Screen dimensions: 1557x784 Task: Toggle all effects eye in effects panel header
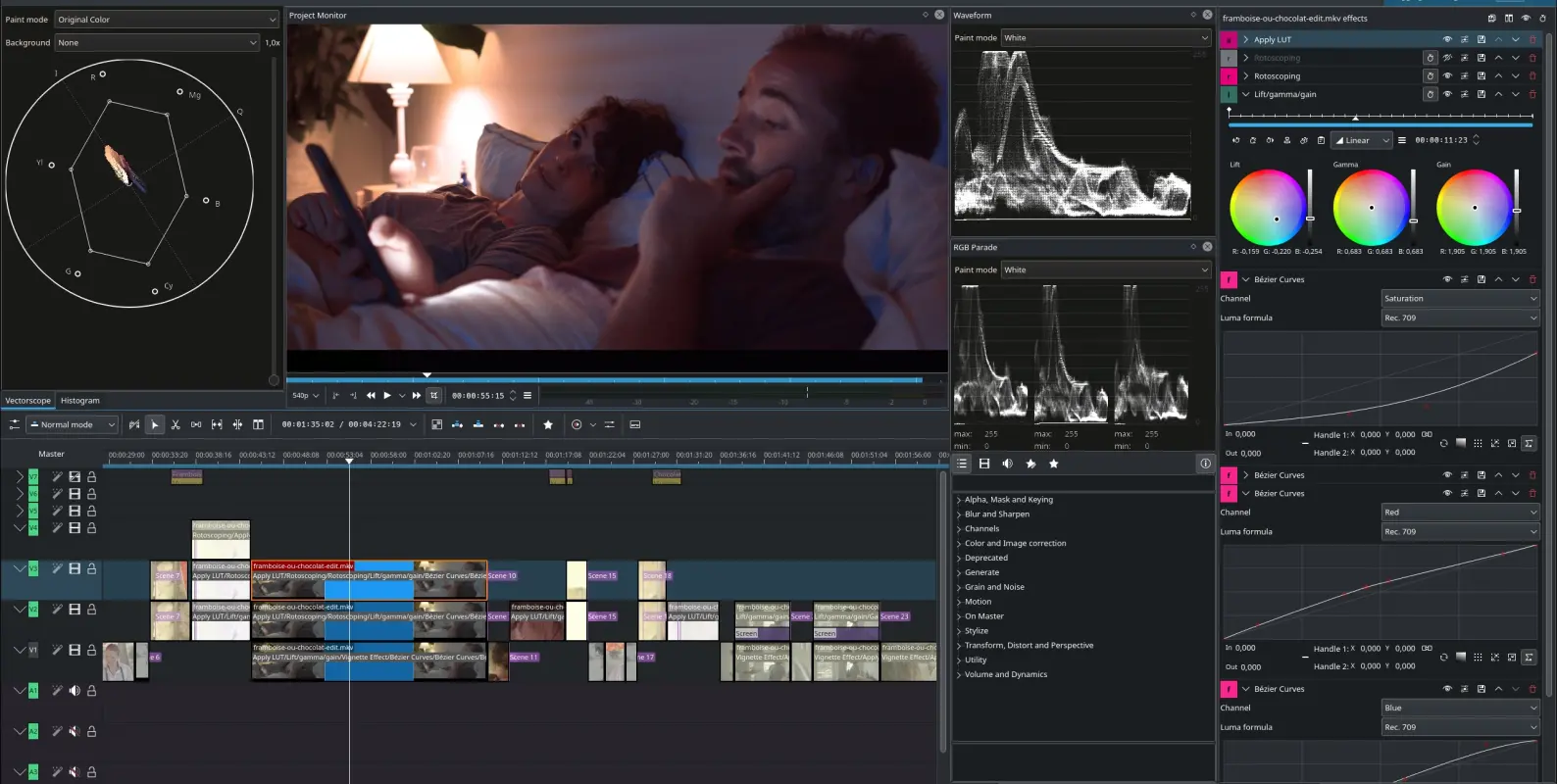[x=1526, y=18]
